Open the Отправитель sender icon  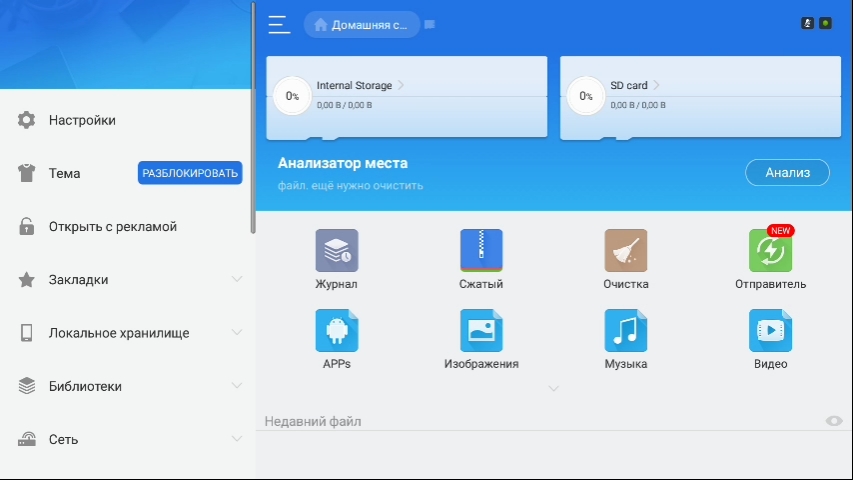click(x=770, y=251)
